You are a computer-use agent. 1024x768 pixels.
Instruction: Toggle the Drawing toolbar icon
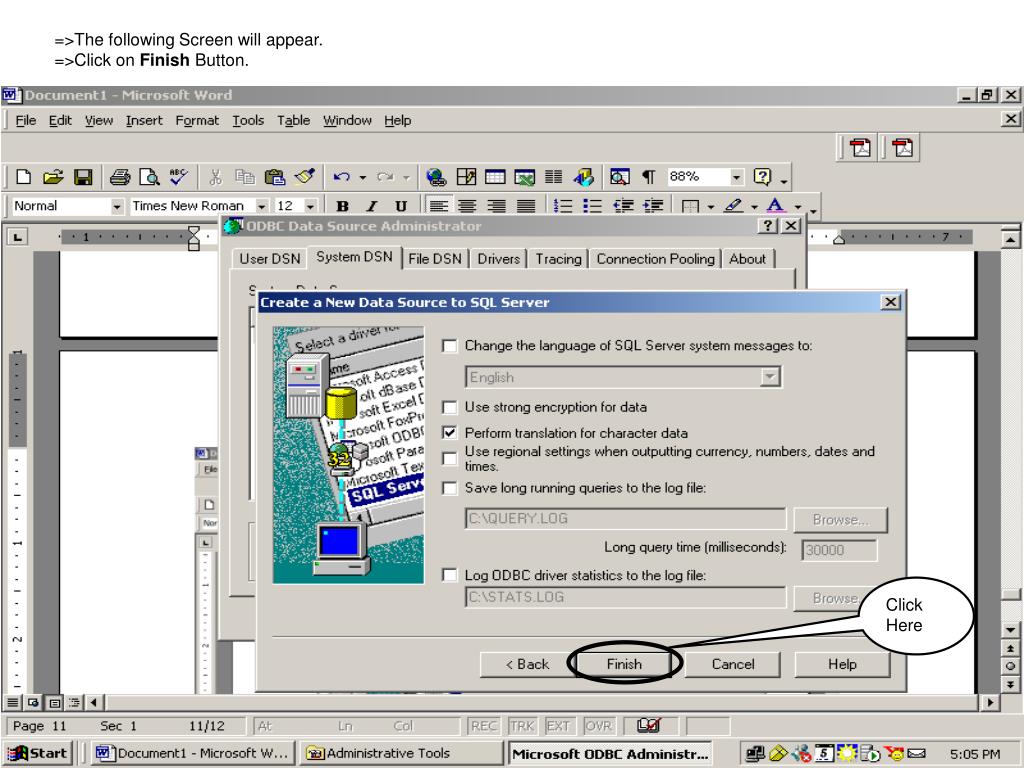584,177
